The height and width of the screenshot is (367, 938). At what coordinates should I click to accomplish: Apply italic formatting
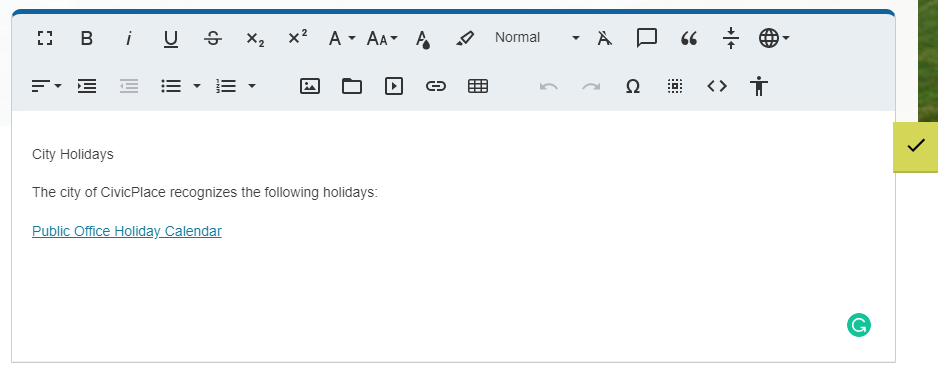pyautogui.click(x=128, y=38)
